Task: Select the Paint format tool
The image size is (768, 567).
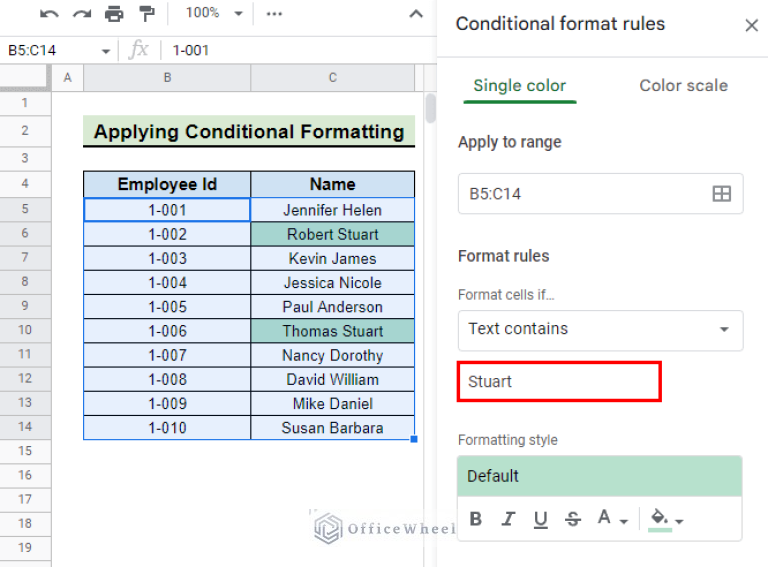Action: (x=146, y=14)
